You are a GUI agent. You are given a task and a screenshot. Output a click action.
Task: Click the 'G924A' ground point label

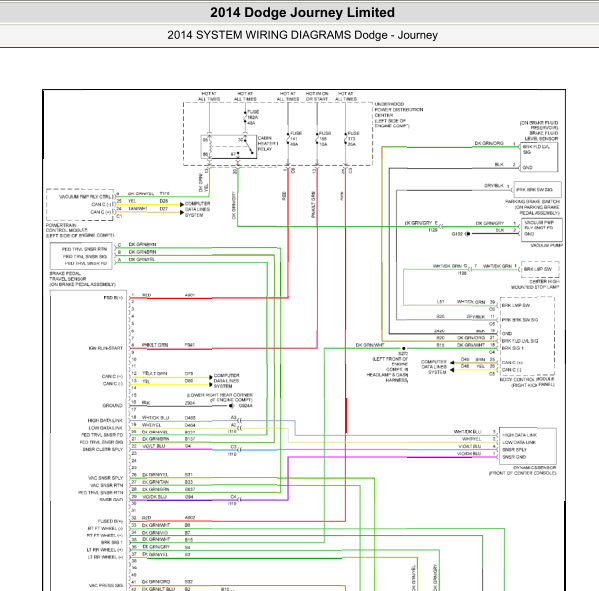click(246, 406)
